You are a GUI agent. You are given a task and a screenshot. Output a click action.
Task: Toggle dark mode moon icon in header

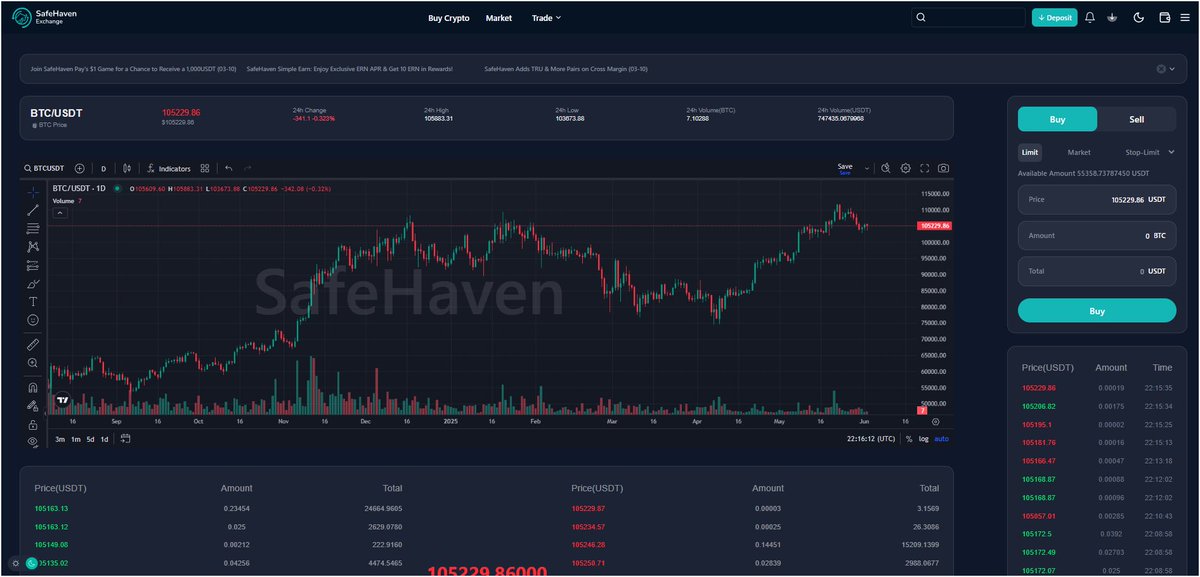point(1139,17)
